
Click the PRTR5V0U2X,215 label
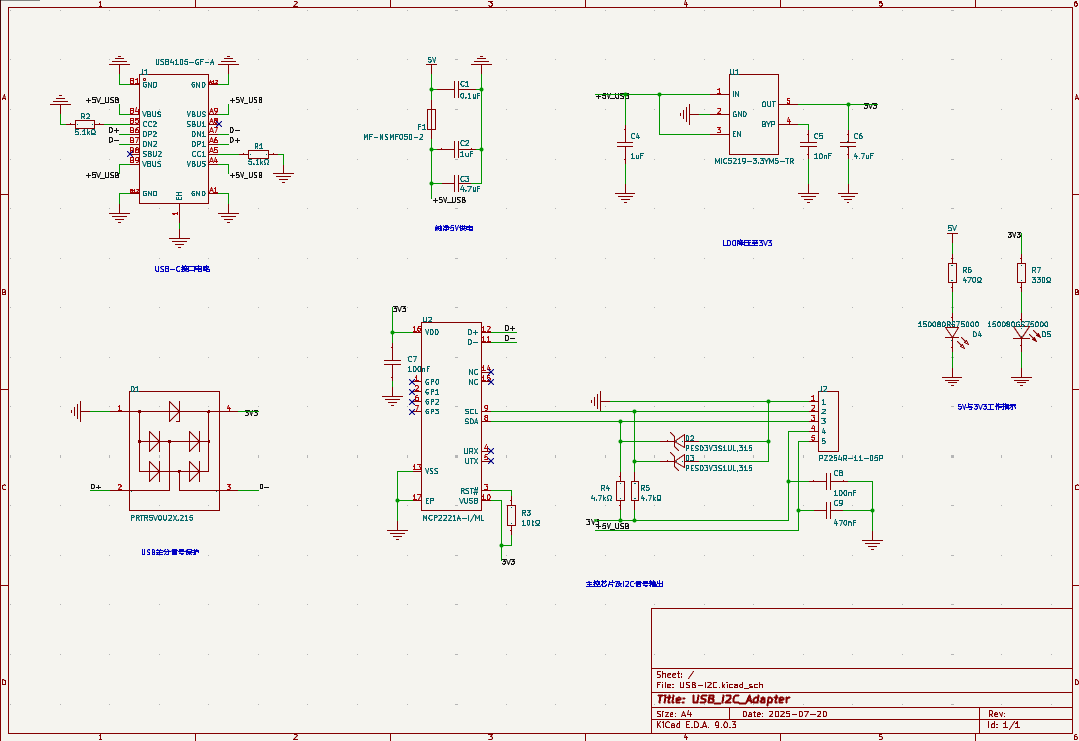coord(162,518)
